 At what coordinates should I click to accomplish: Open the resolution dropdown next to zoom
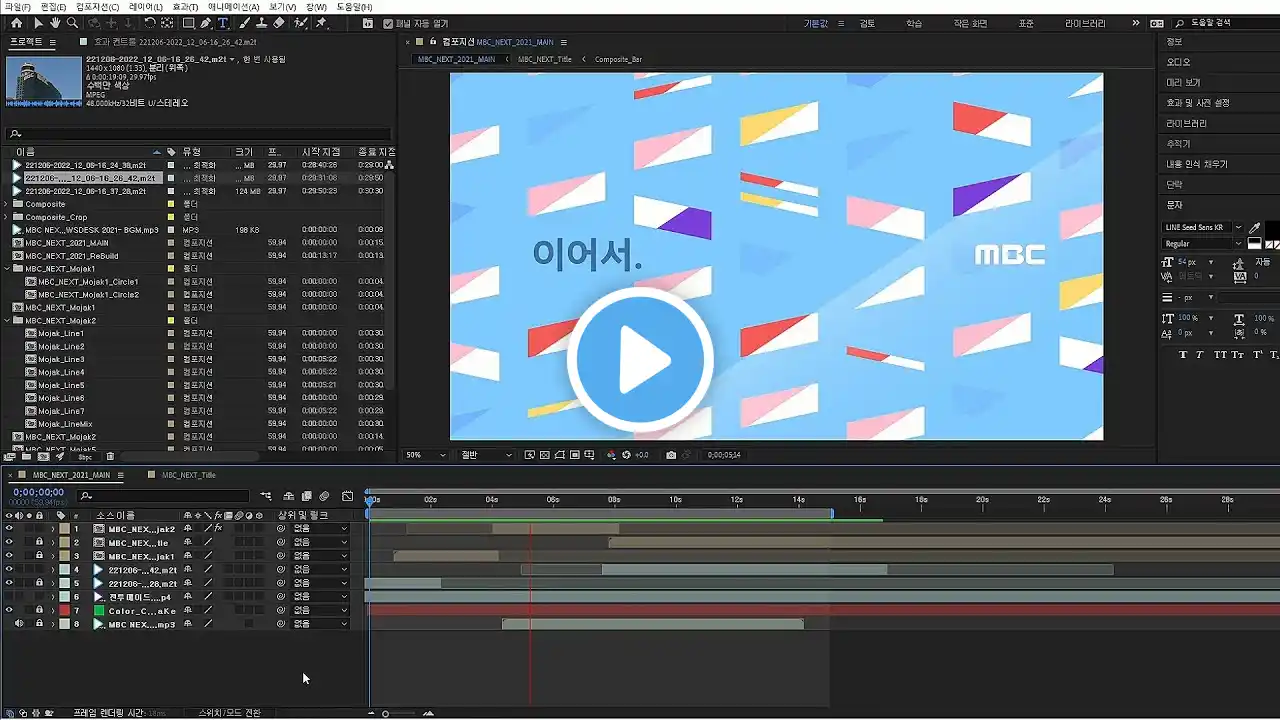(x=486, y=455)
